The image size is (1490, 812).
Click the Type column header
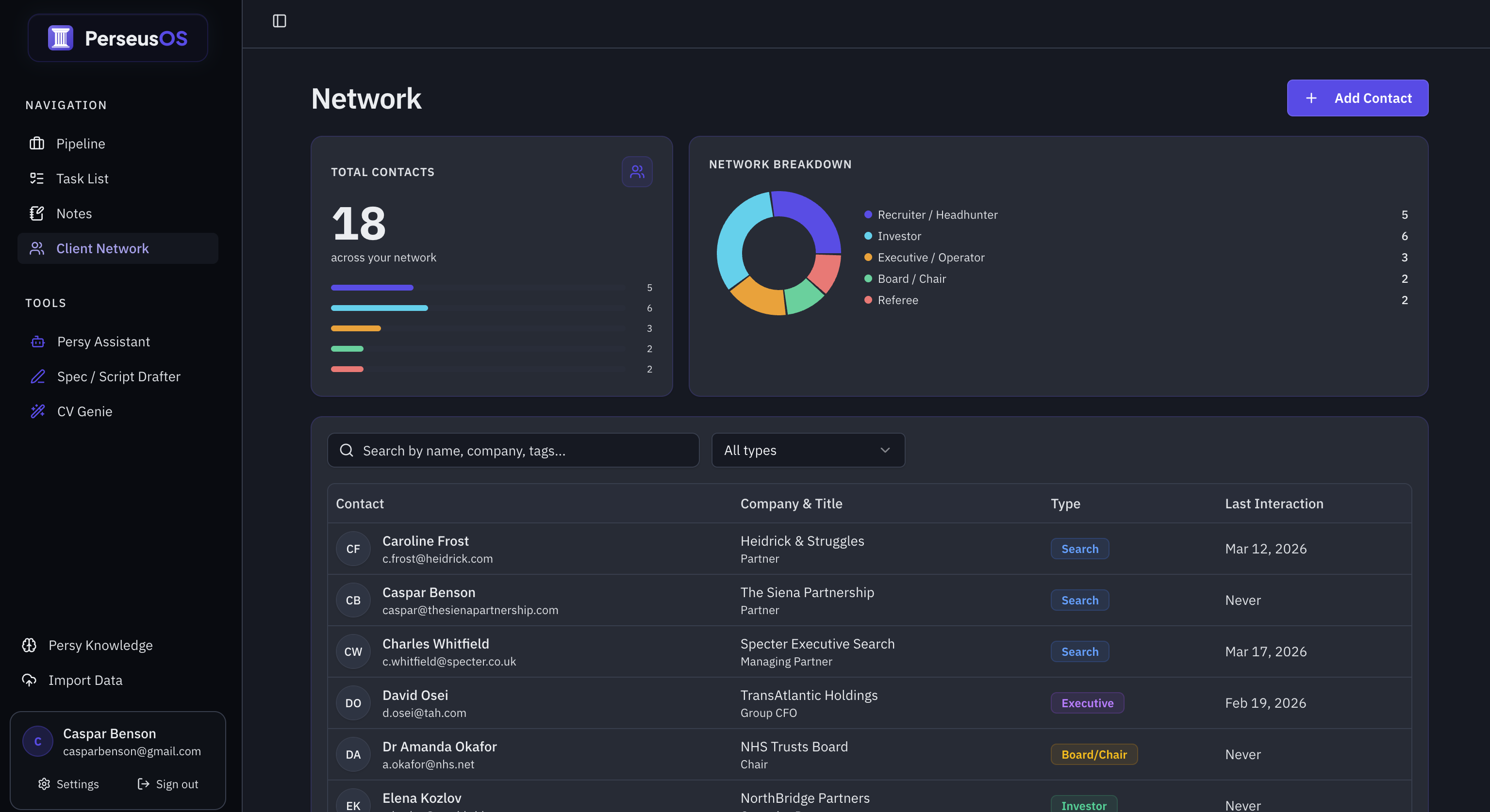pos(1065,504)
